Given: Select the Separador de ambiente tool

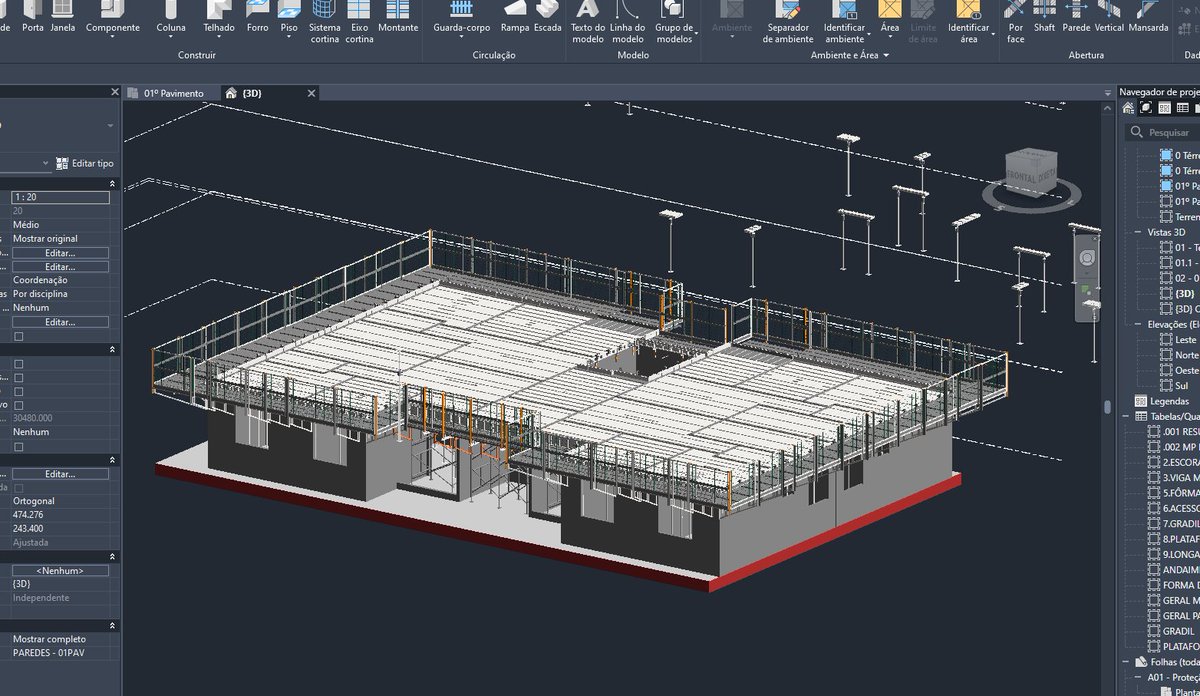Looking at the screenshot, I should pyautogui.click(x=790, y=20).
